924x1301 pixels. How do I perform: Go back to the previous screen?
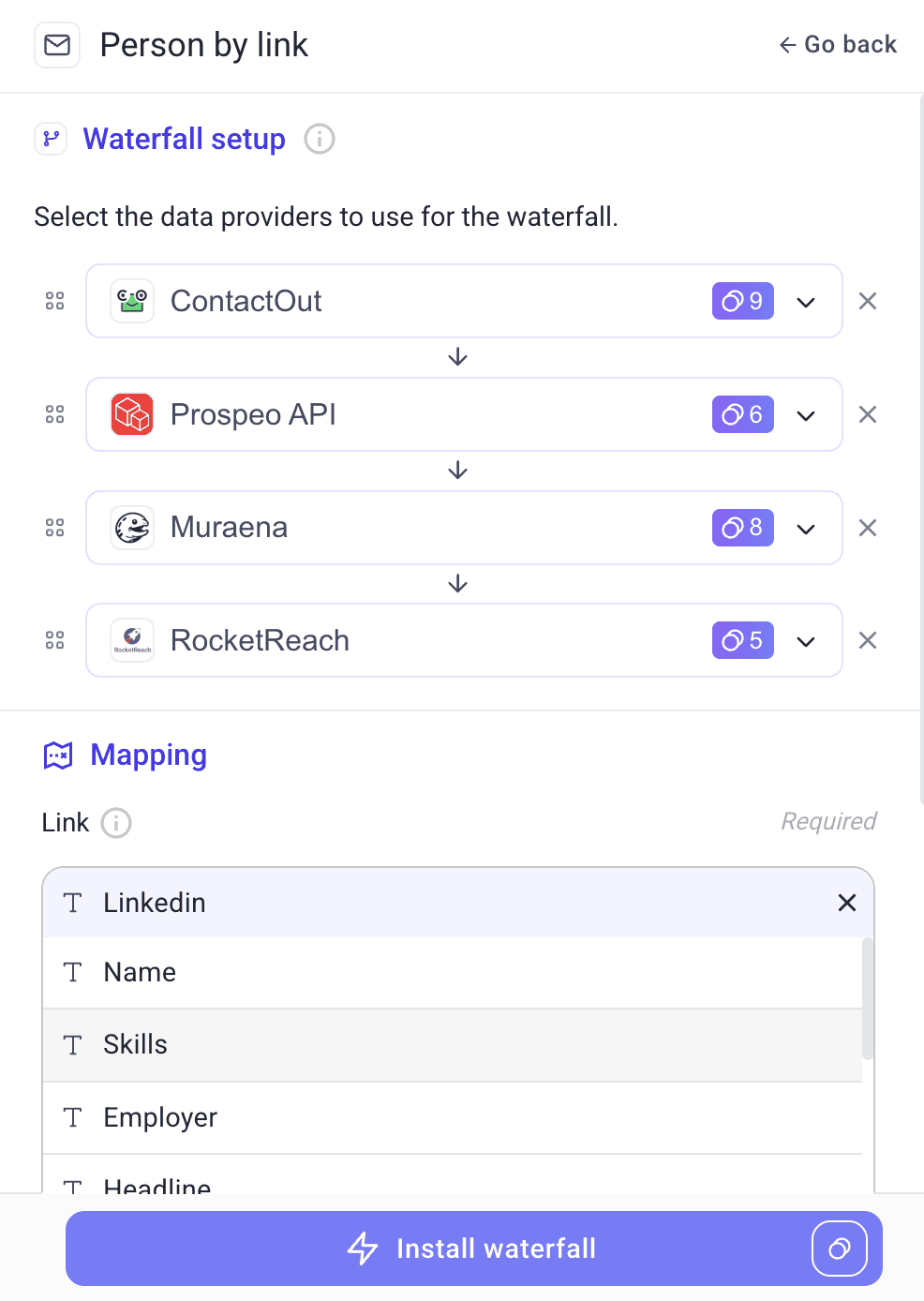coord(837,44)
